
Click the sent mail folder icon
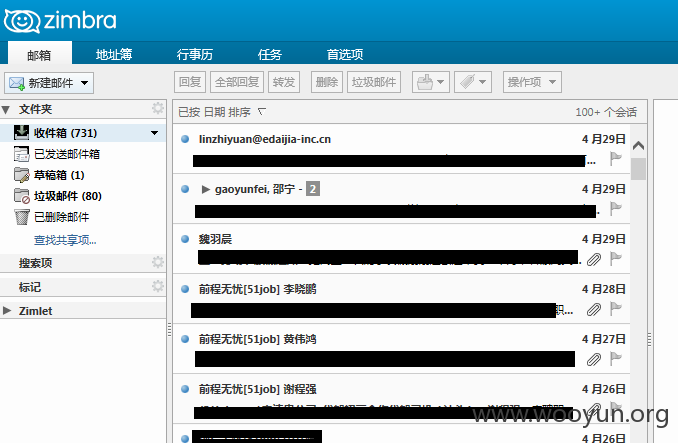(x=22, y=154)
